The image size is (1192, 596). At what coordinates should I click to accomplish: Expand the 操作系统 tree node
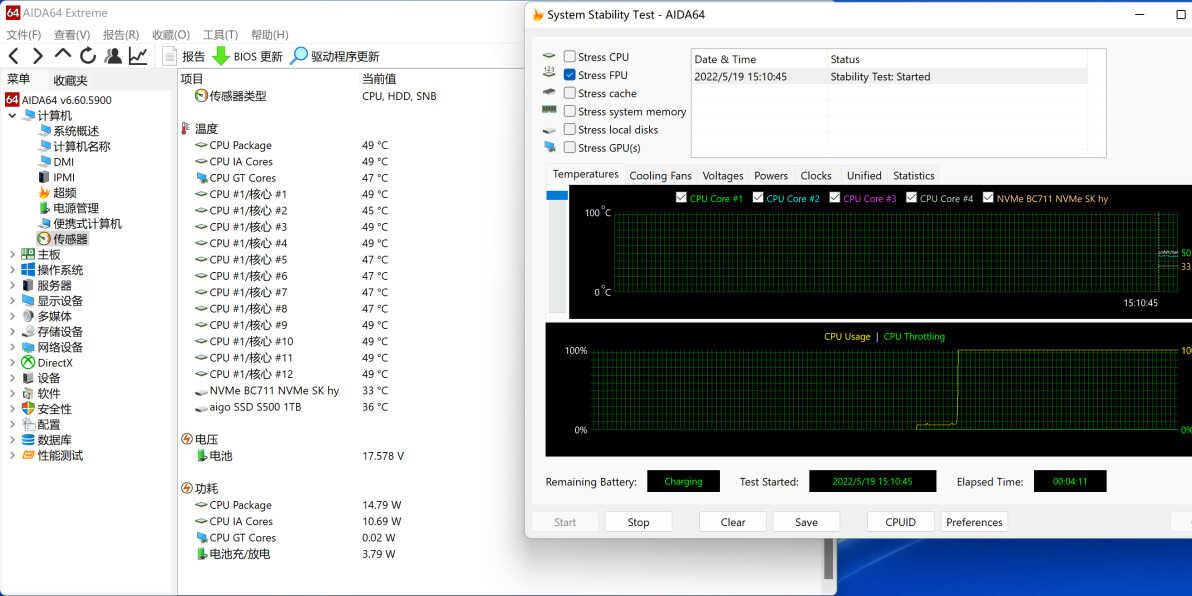[12, 270]
